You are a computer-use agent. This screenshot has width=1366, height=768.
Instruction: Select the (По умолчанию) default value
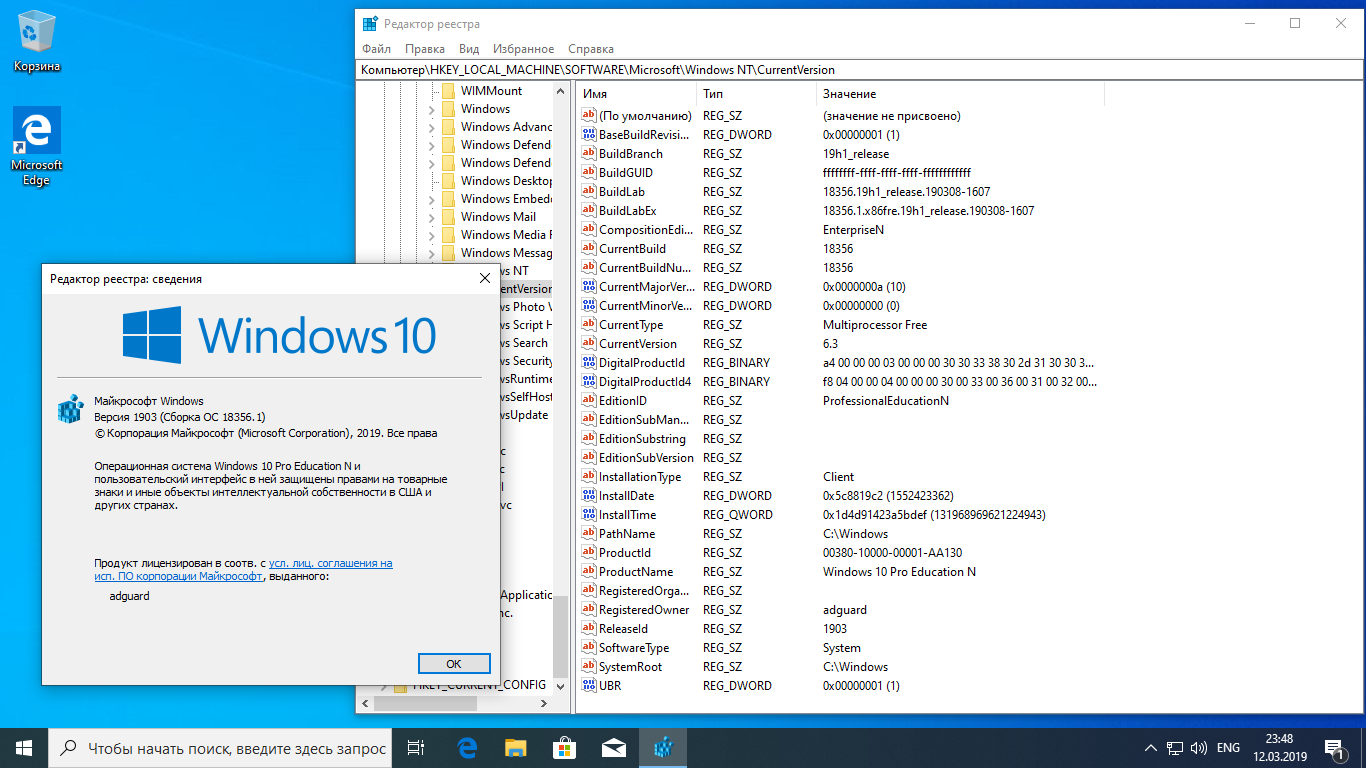point(838,116)
